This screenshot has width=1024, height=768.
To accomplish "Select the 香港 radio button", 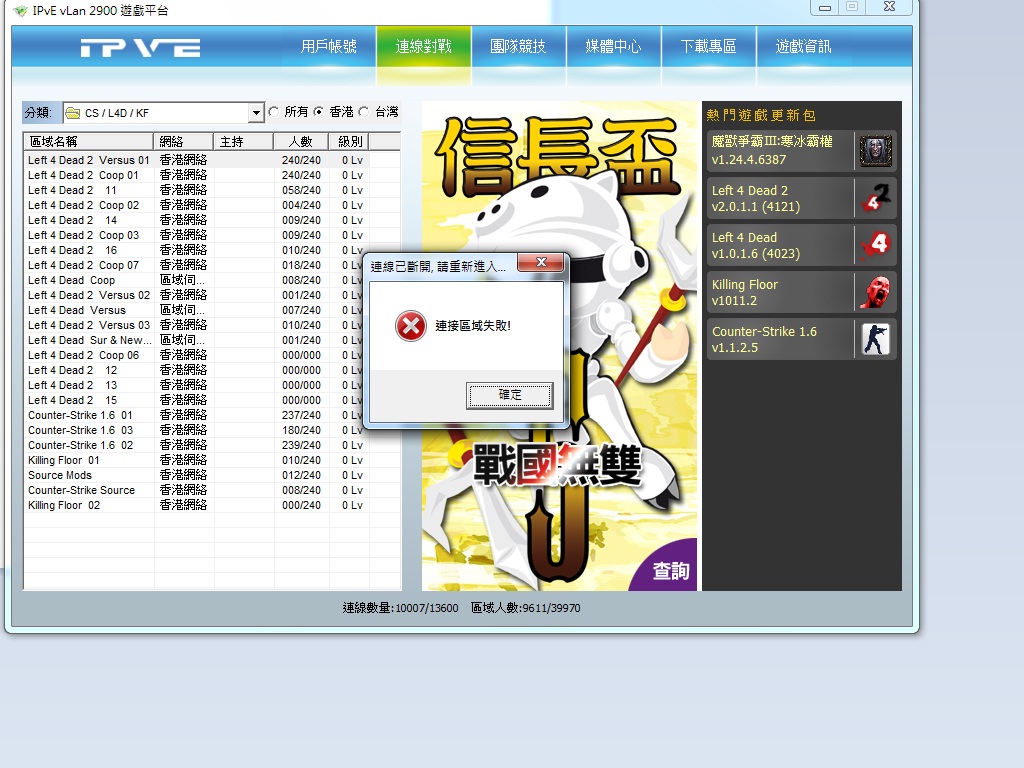I will (x=318, y=112).
